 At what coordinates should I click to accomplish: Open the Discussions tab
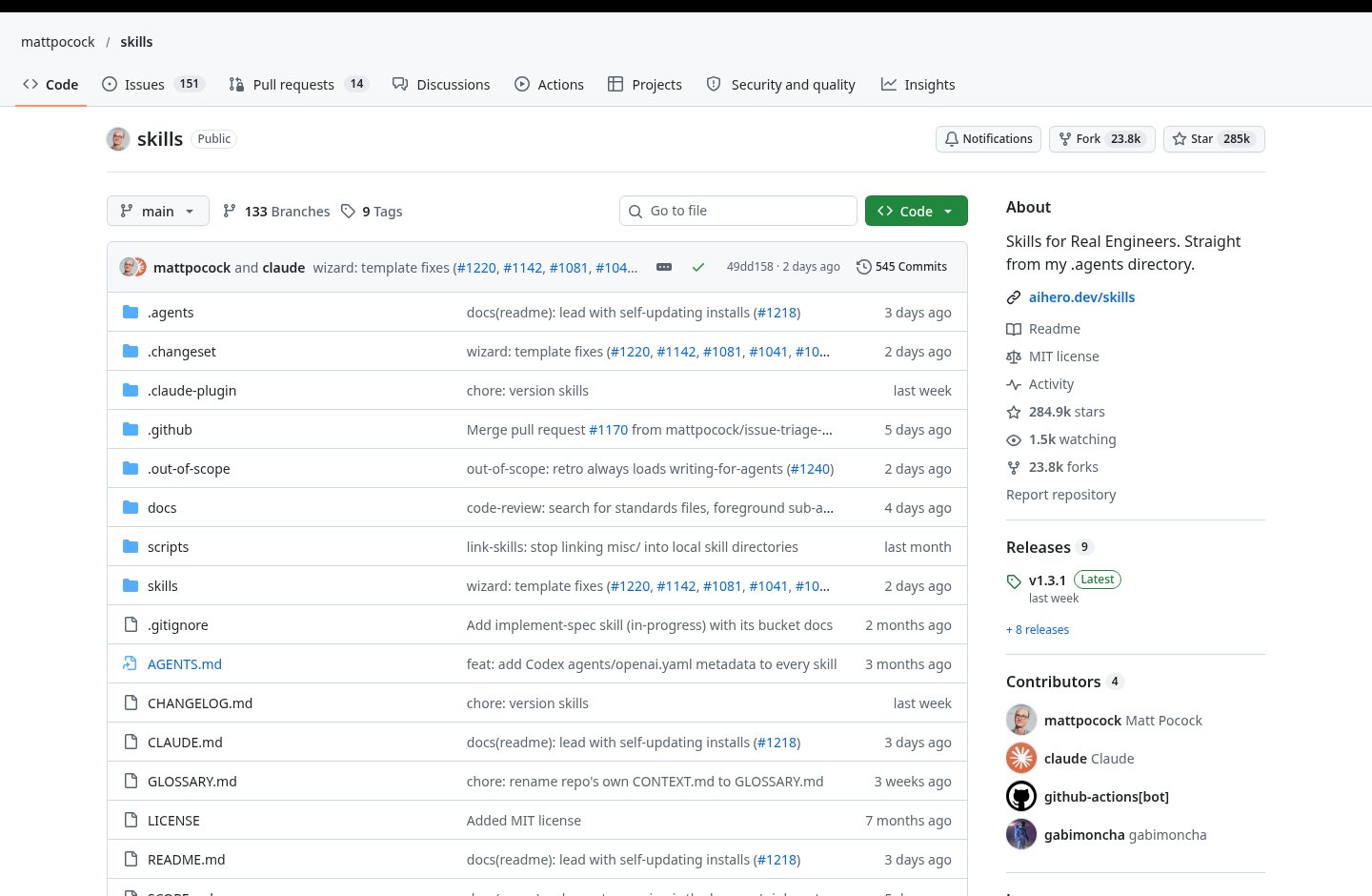(441, 84)
